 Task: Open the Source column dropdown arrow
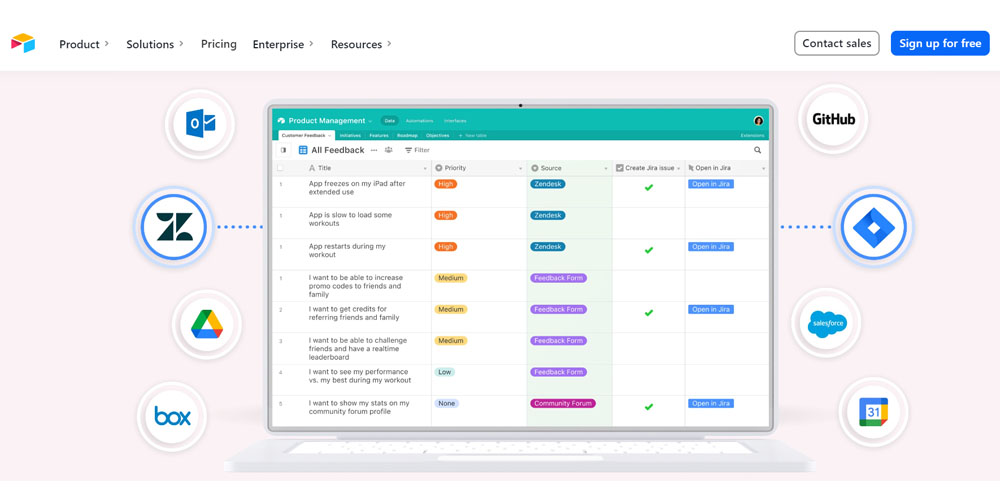tap(606, 168)
